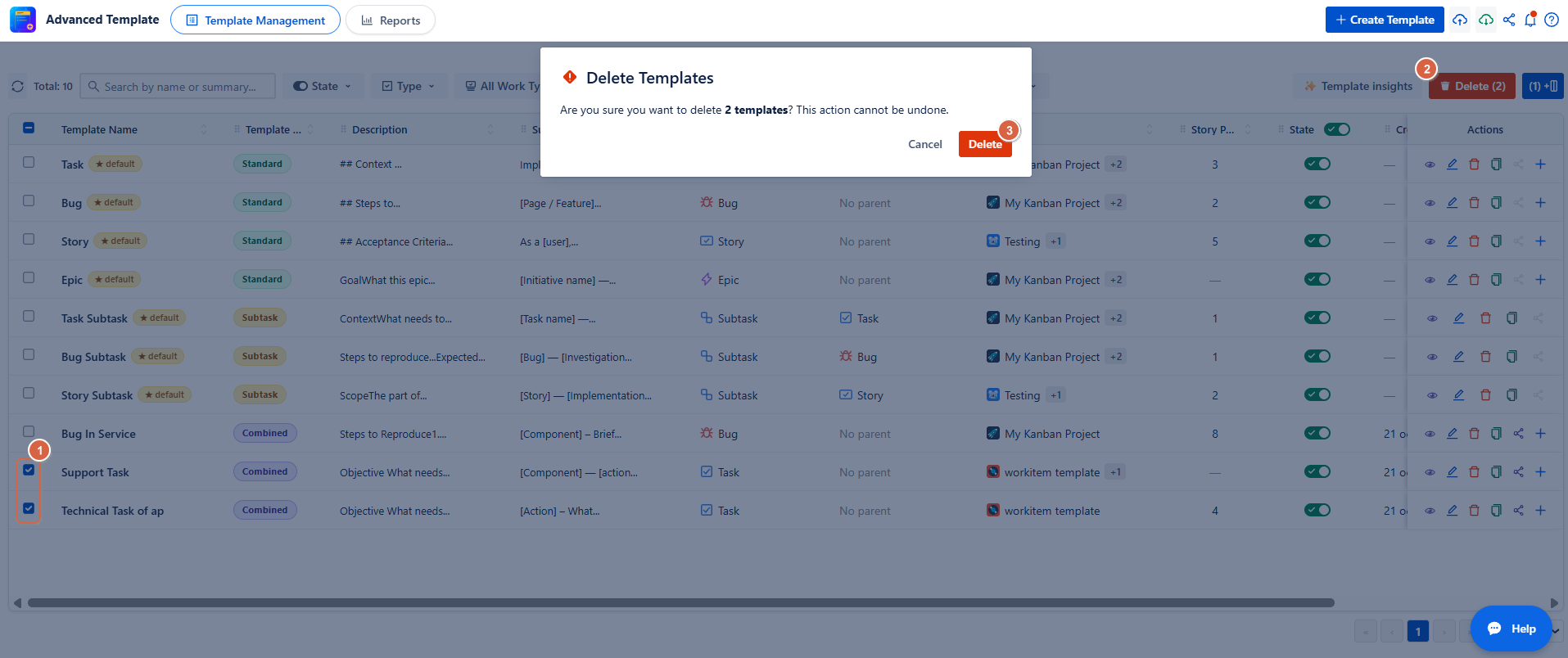Copy the Story Subtask template
The width and height of the screenshot is (1568, 658).
[1512, 395]
